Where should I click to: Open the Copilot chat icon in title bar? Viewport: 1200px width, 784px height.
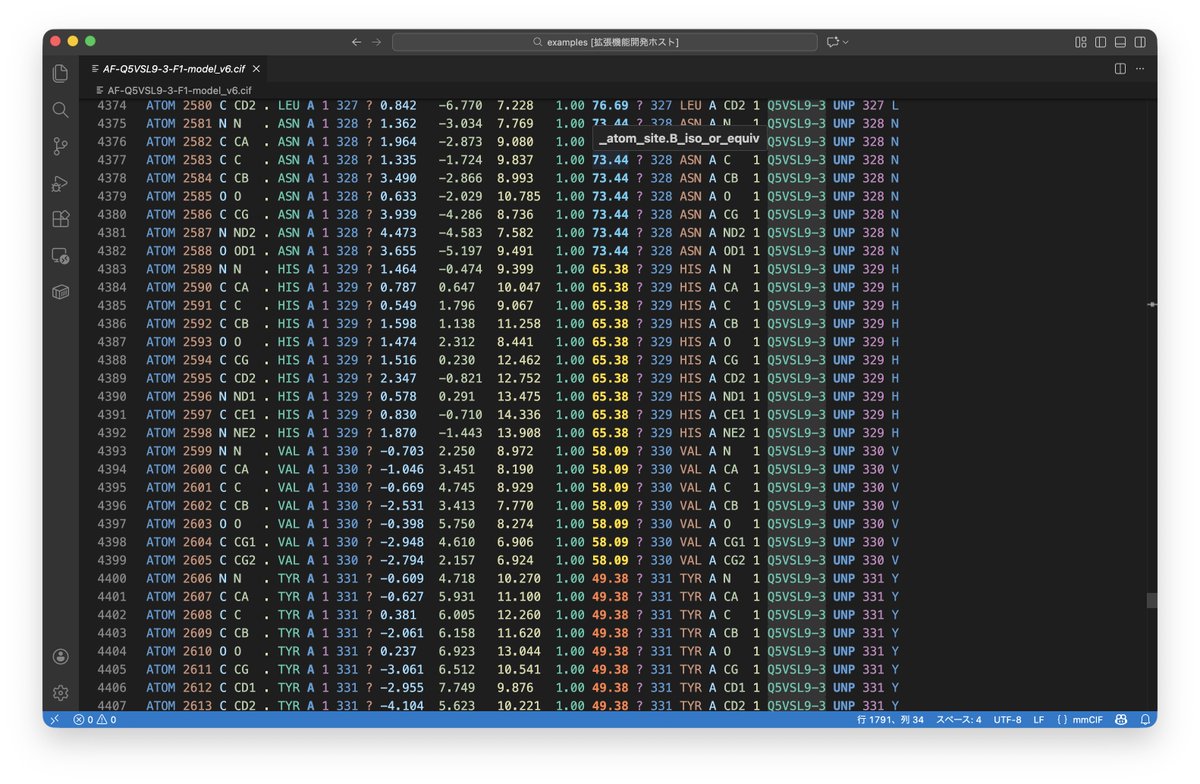click(833, 42)
